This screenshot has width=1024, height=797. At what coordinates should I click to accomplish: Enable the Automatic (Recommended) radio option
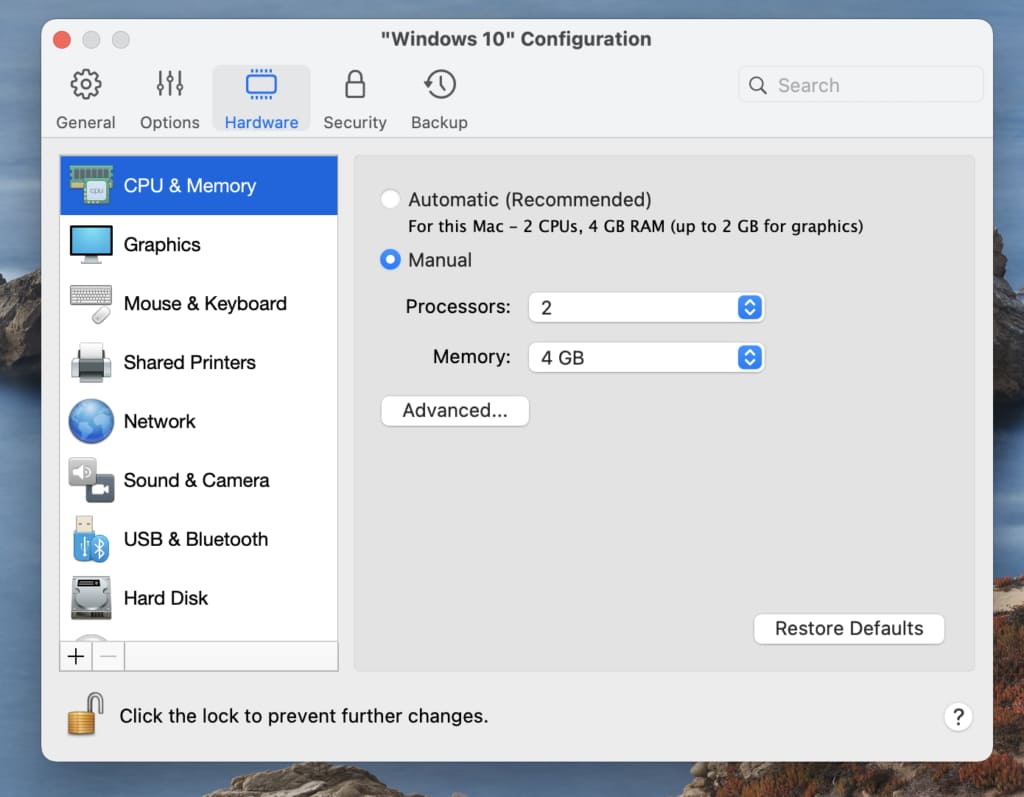coord(391,200)
